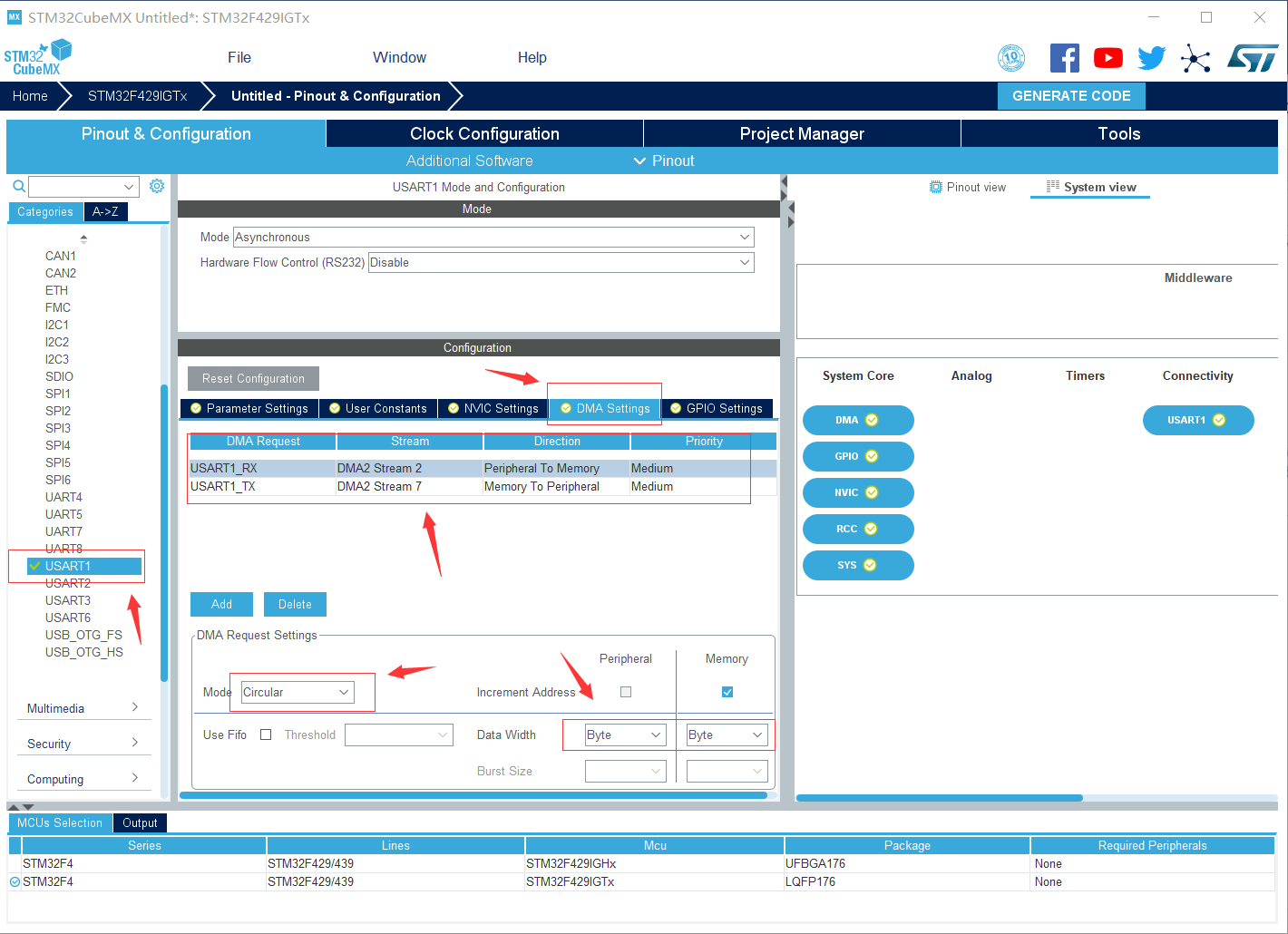
Task: Click the selected MCU radio icon for LQFP176 row
Action: (x=15, y=881)
